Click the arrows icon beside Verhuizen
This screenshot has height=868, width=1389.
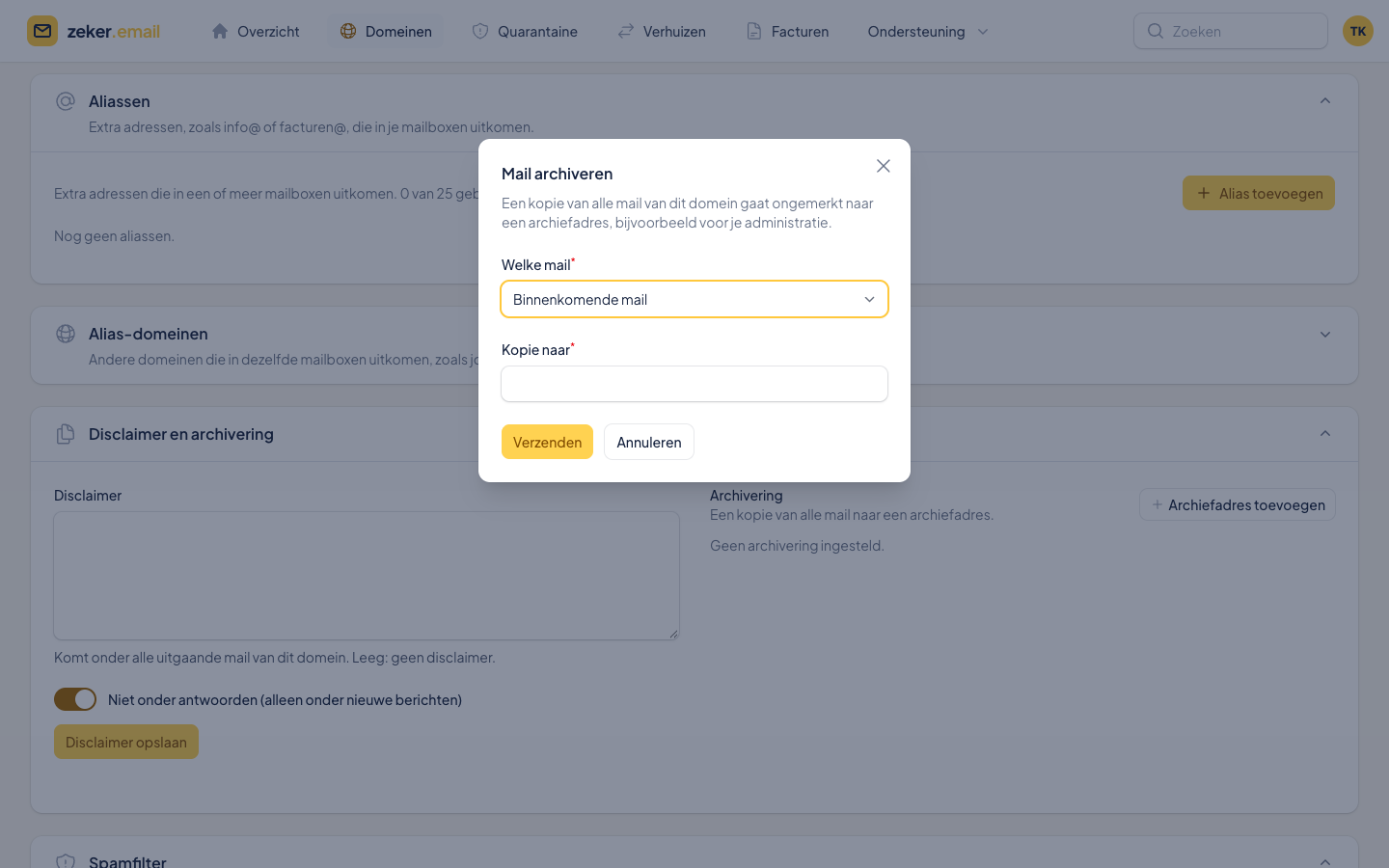tap(626, 31)
